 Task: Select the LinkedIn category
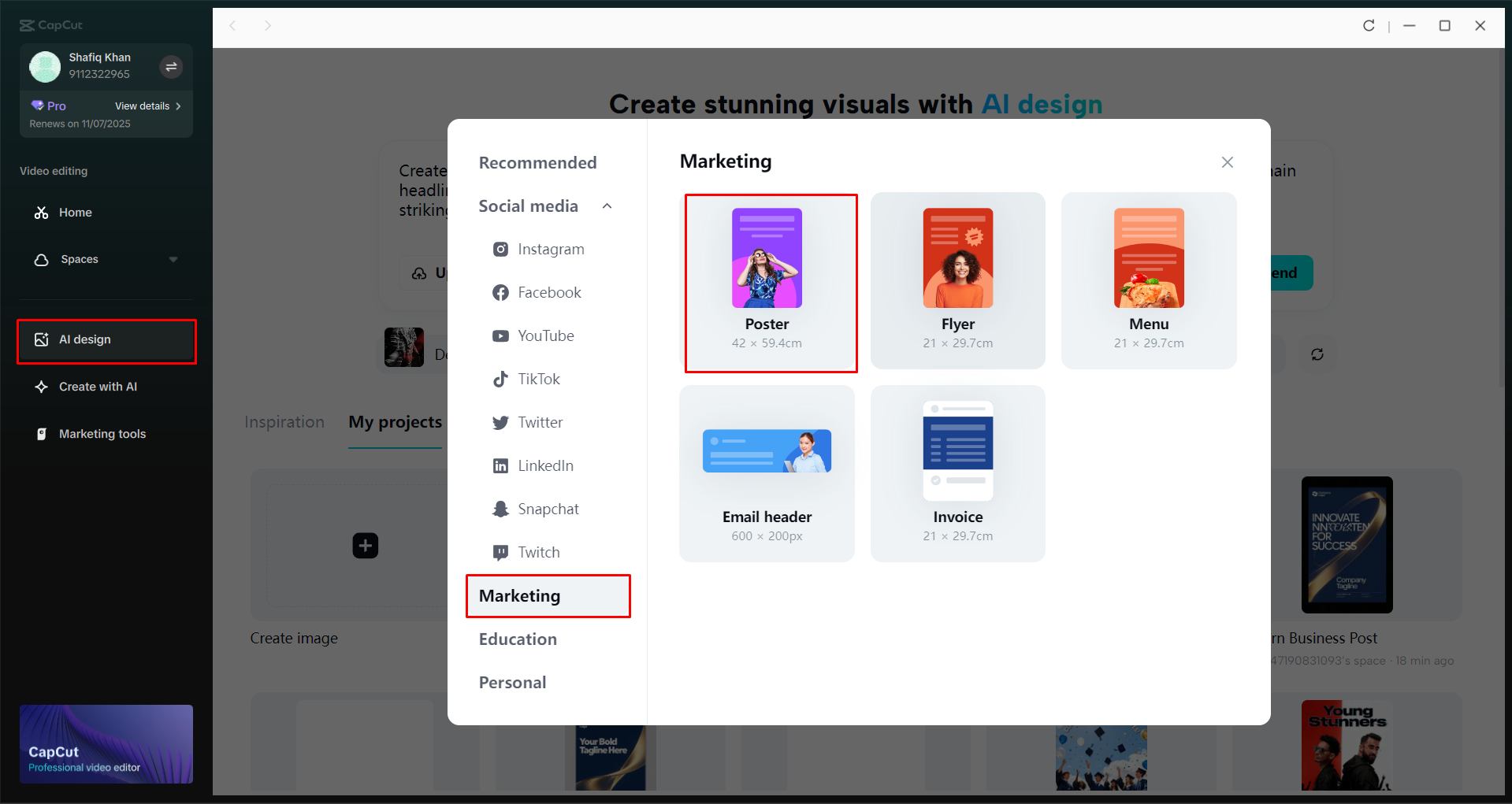point(545,465)
